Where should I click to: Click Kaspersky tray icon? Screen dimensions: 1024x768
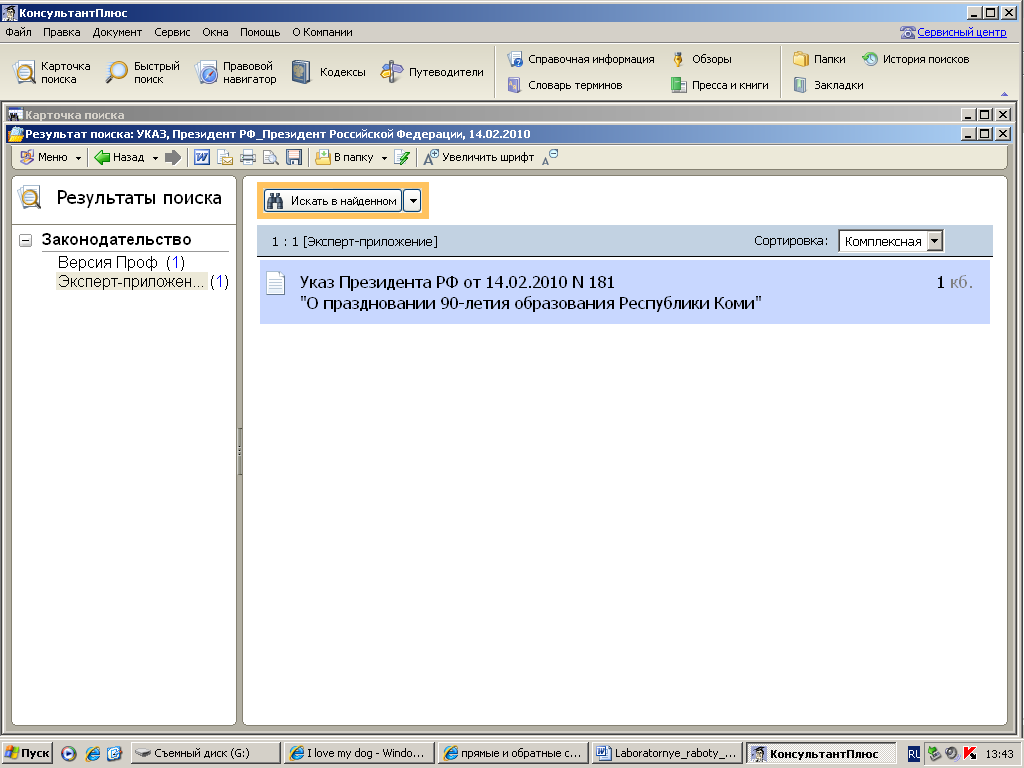coord(970,754)
